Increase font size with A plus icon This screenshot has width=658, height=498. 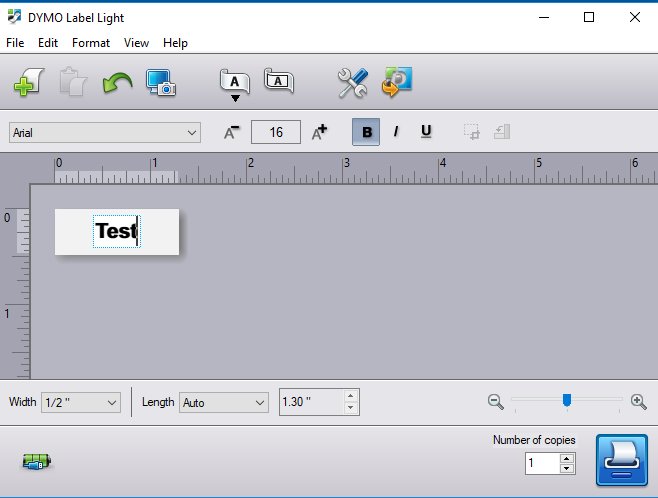[319, 132]
